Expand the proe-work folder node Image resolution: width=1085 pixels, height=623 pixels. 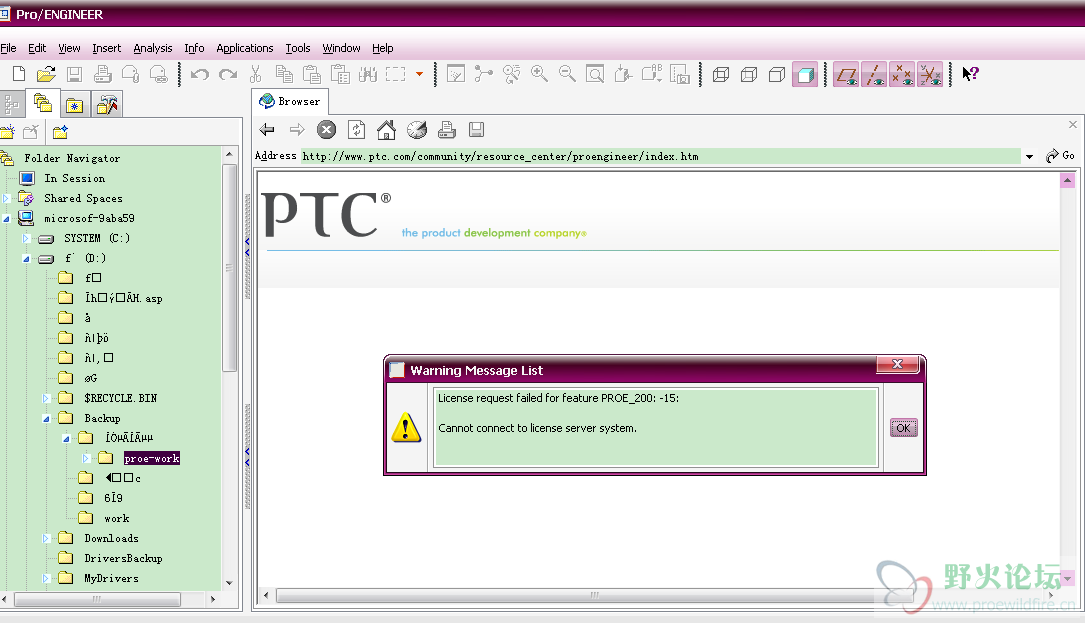pyautogui.click(x=86, y=458)
